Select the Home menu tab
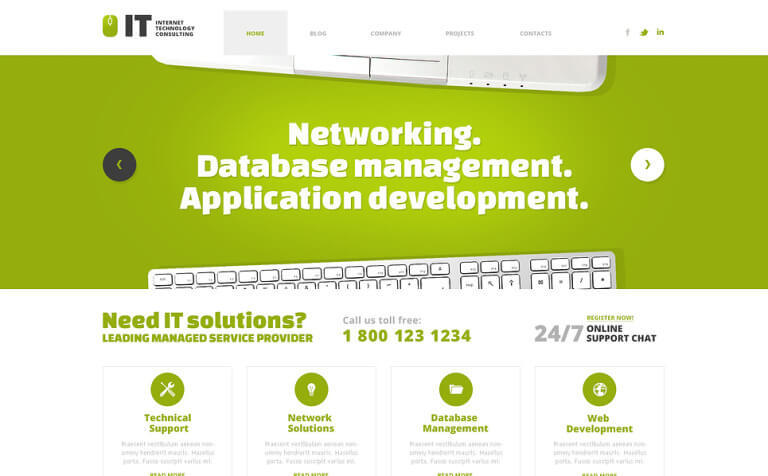Image resolution: width=768 pixels, height=476 pixels. (x=255, y=33)
